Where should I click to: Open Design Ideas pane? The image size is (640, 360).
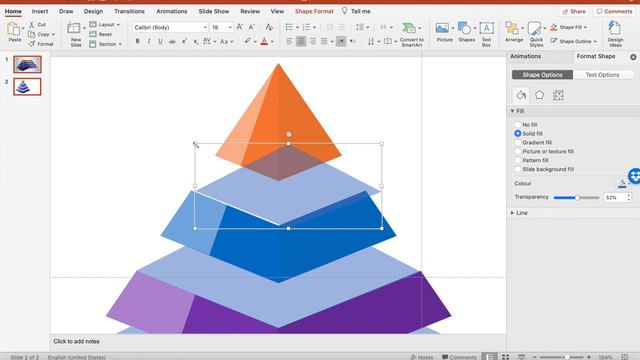[615, 34]
